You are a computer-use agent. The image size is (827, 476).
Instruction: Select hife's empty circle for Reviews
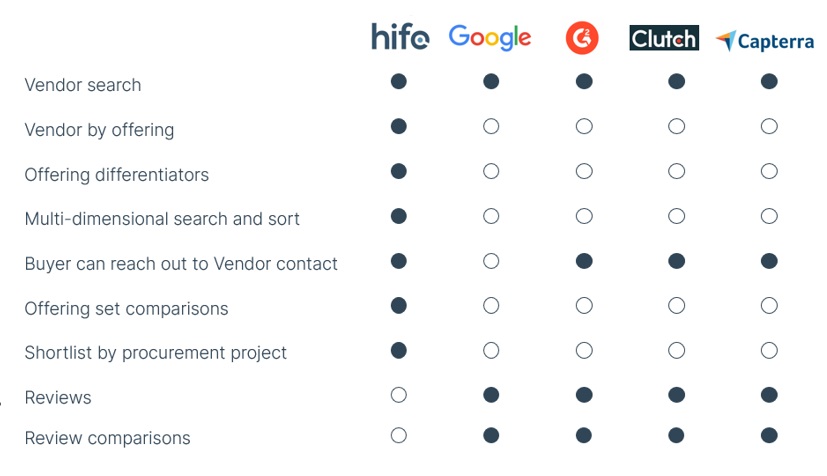coord(399,395)
